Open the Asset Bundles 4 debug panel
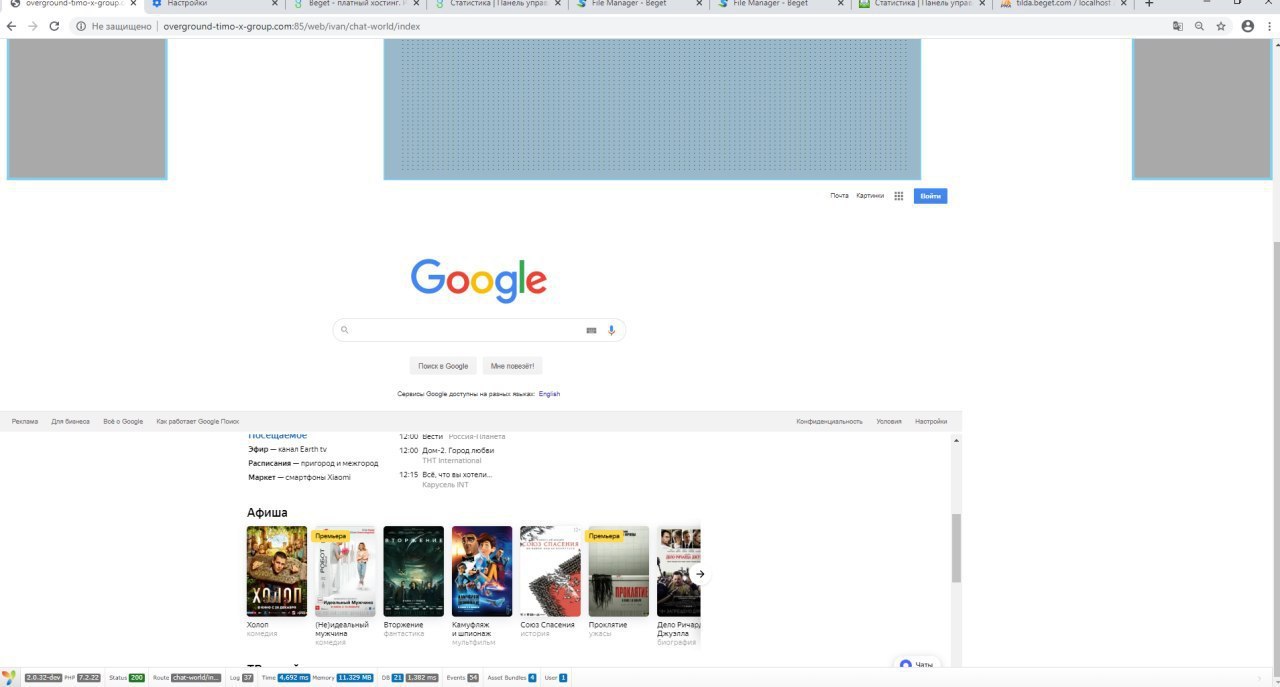This screenshot has width=1280, height=687. (x=512, y=678)
